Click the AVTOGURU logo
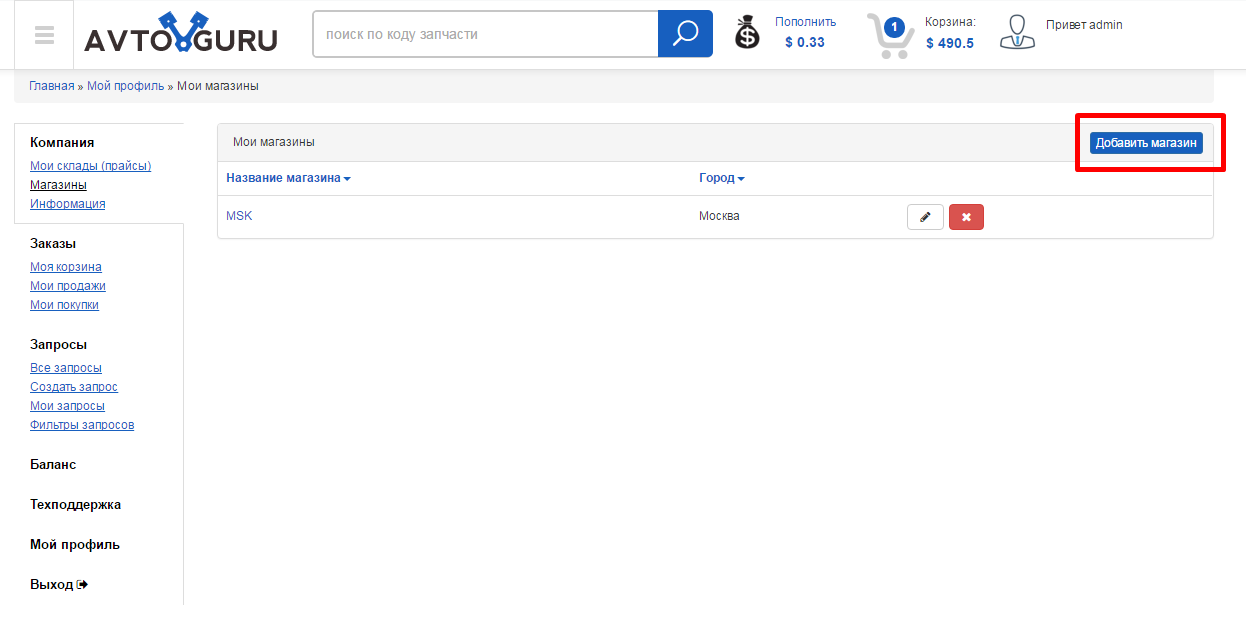Viewport: 1246px width, 632px height. tap(181, 35)
